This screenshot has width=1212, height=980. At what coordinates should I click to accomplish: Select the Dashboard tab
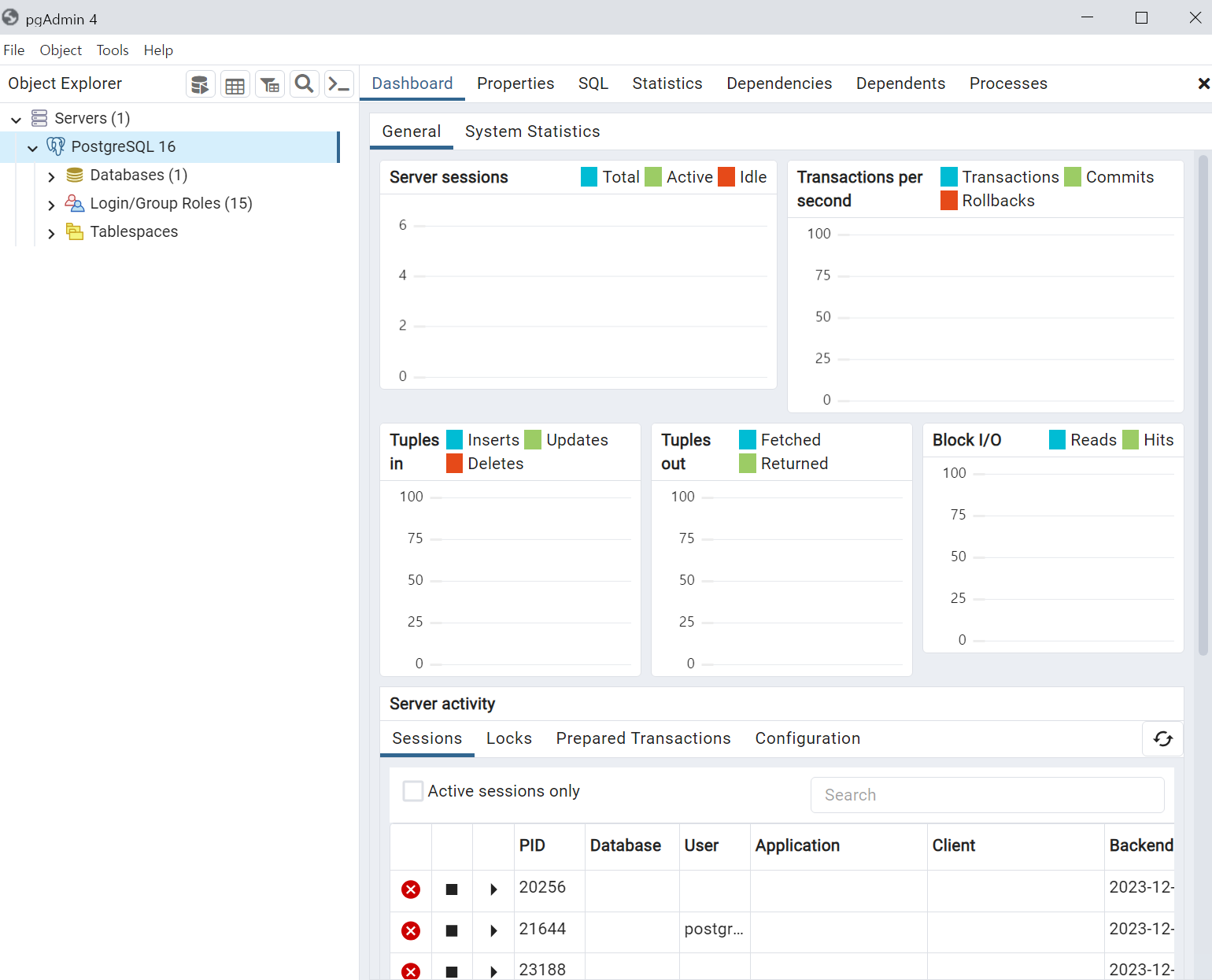(x=412, y=83)
